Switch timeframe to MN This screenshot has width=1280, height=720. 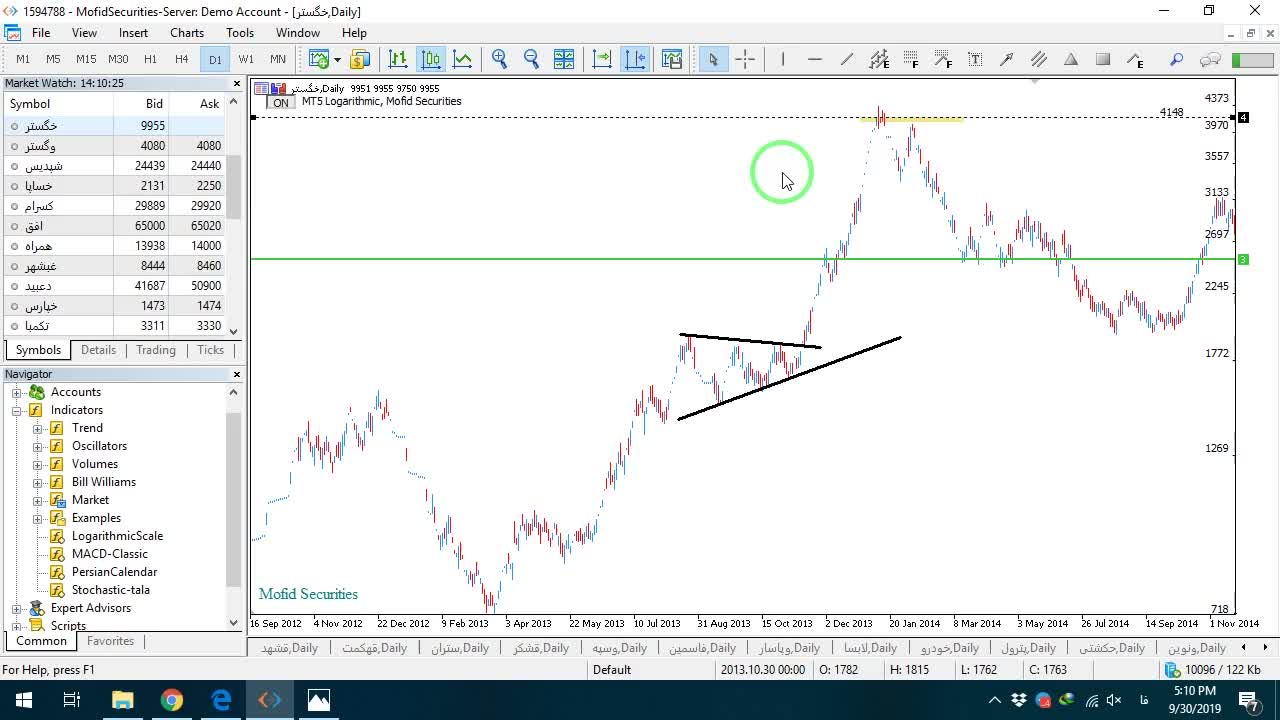(278, 59)
